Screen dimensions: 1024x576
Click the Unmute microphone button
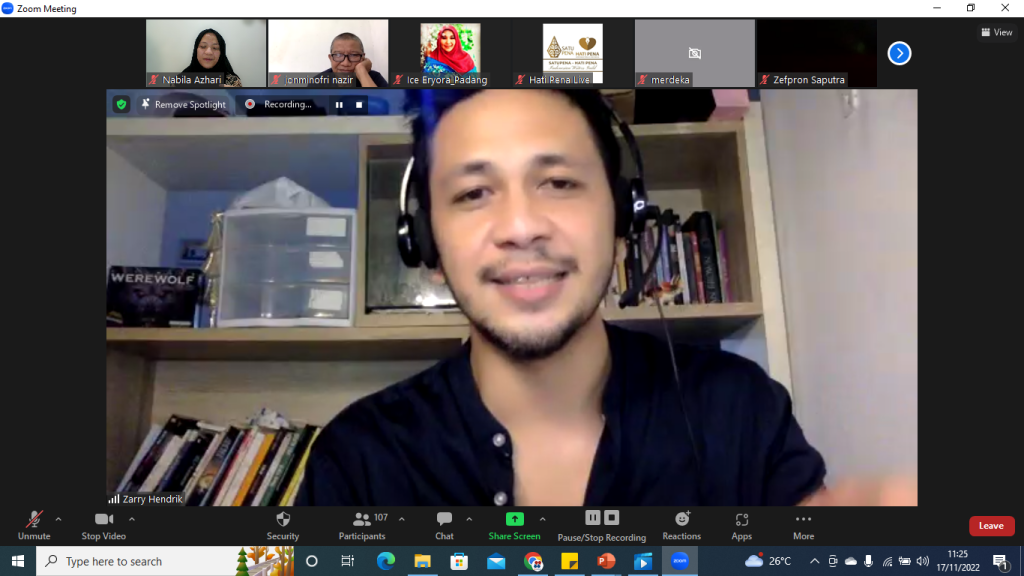34,526
